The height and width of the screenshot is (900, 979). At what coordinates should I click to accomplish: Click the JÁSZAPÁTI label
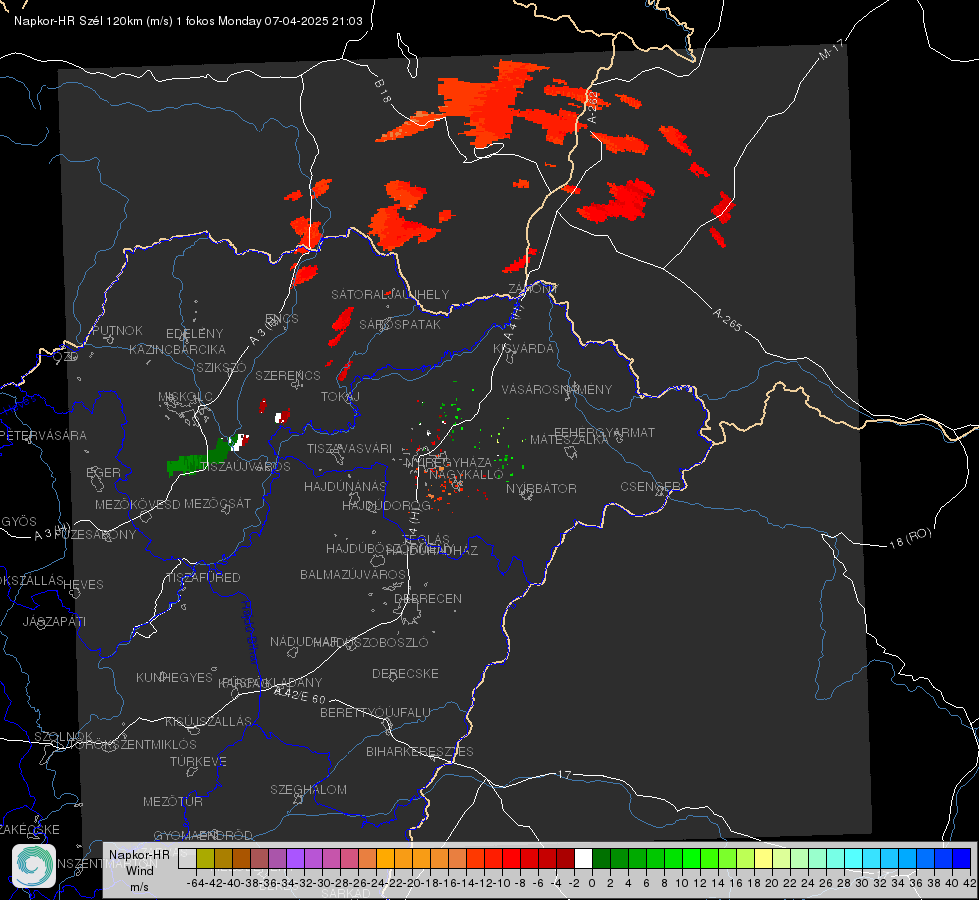pyautogui.click(x=54, y=621)
